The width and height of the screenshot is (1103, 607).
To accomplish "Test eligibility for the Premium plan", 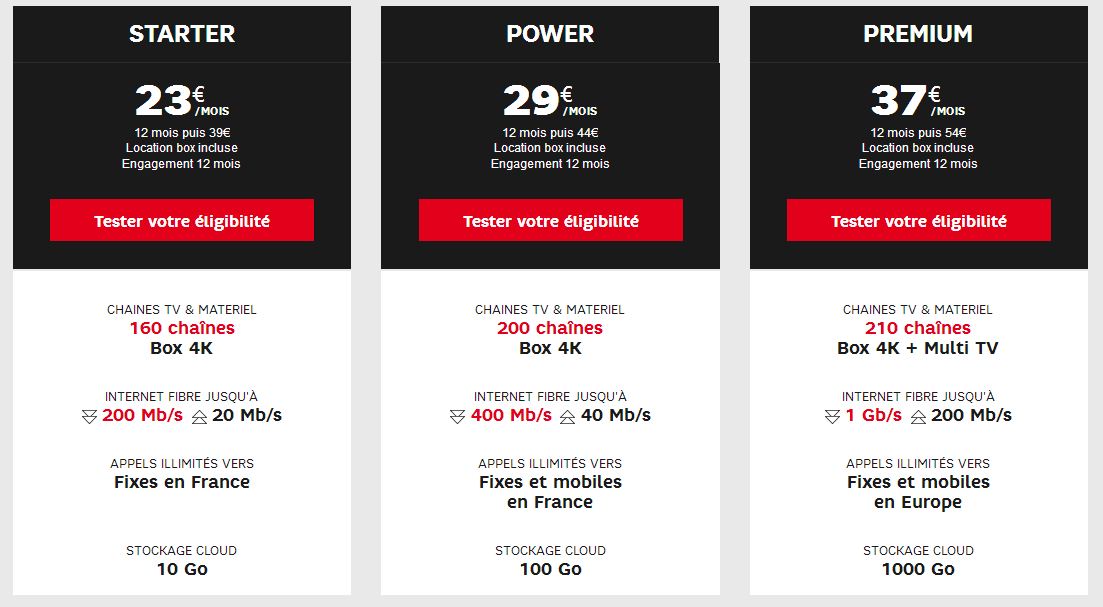I will pos(919,220).
